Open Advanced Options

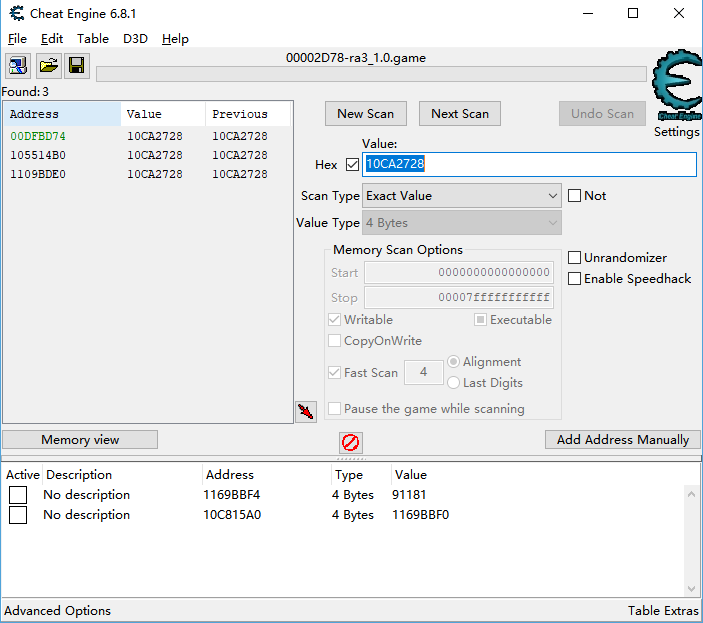(x=57, y=611)
